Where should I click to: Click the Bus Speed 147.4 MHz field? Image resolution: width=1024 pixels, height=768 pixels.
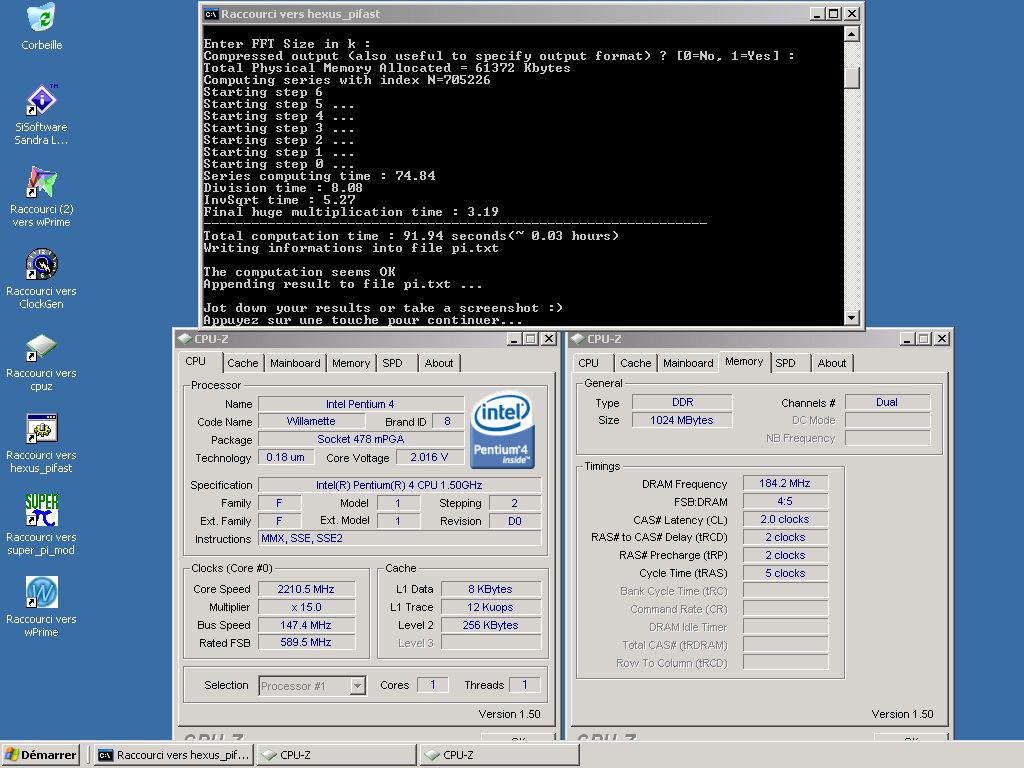(306, 625)
